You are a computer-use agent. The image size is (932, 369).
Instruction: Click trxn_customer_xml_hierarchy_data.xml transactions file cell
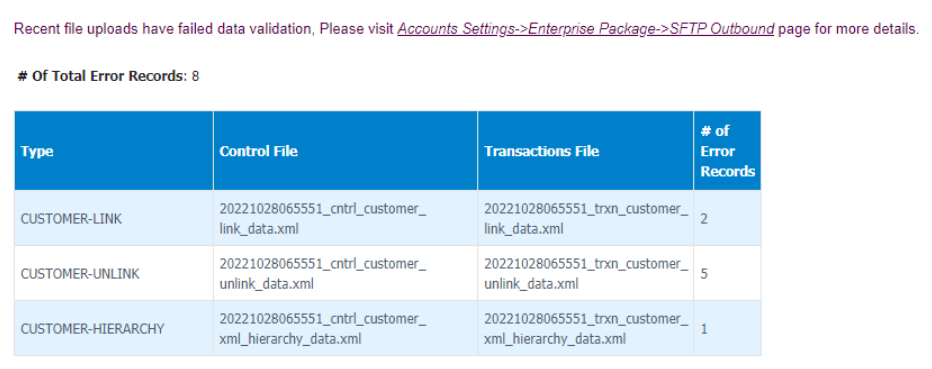[x=585, y=328]
